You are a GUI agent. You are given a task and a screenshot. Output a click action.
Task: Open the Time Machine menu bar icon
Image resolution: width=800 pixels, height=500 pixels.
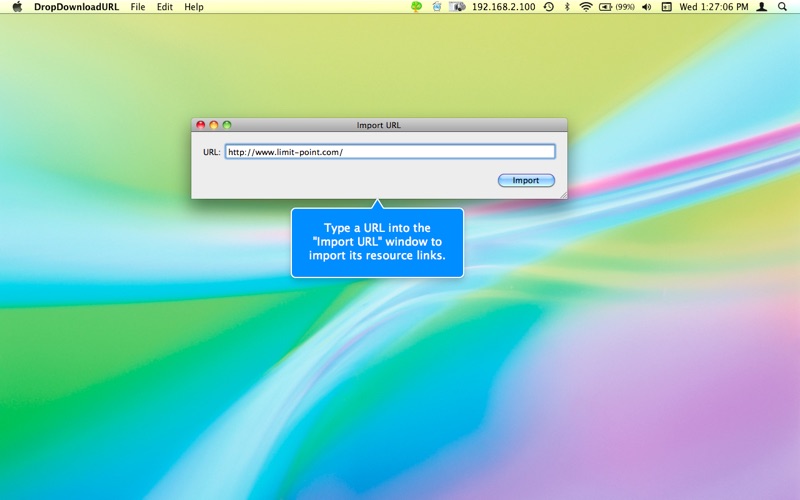click(549, 7)
